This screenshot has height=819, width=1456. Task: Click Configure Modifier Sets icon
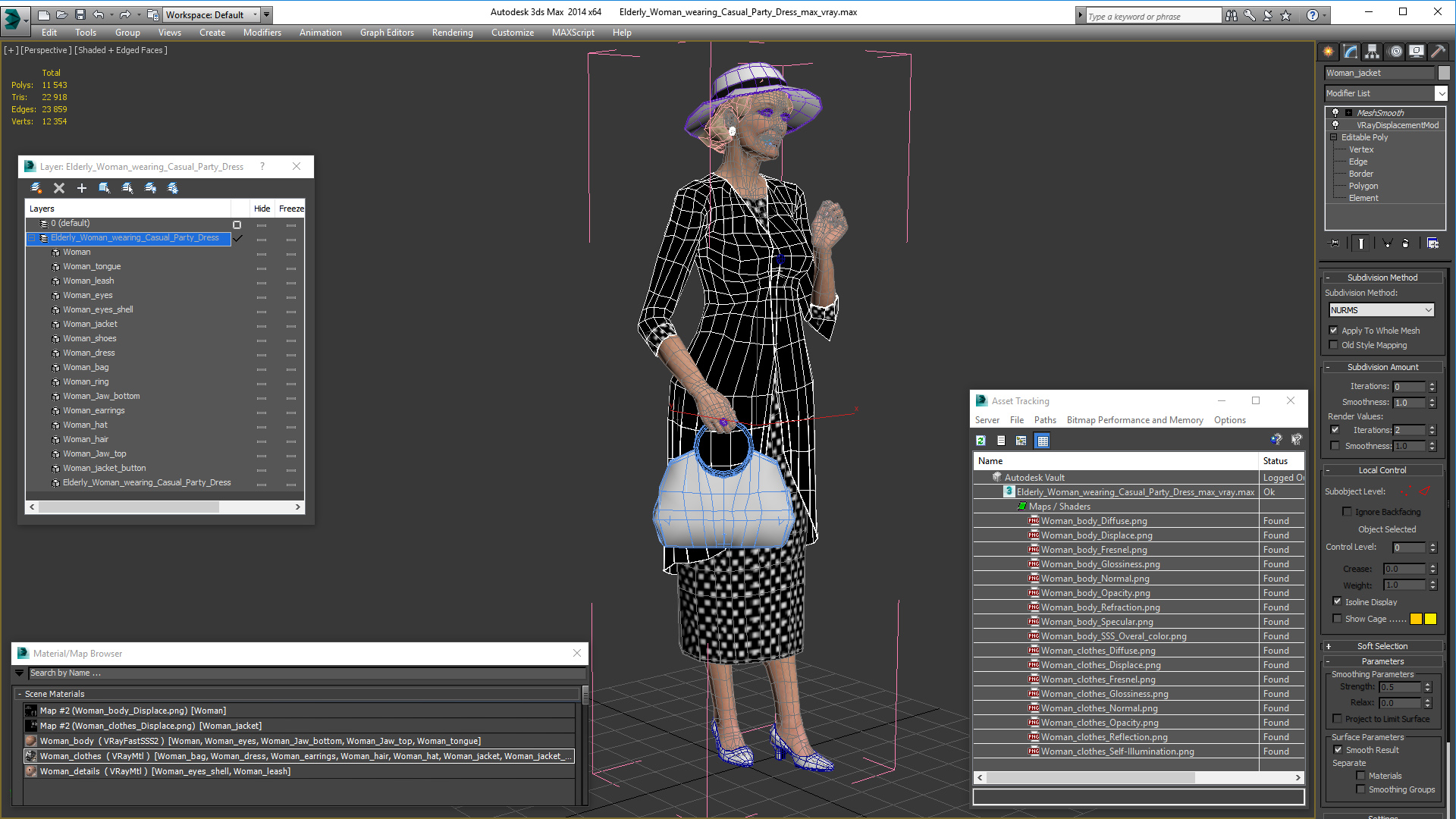point(1432,243)
